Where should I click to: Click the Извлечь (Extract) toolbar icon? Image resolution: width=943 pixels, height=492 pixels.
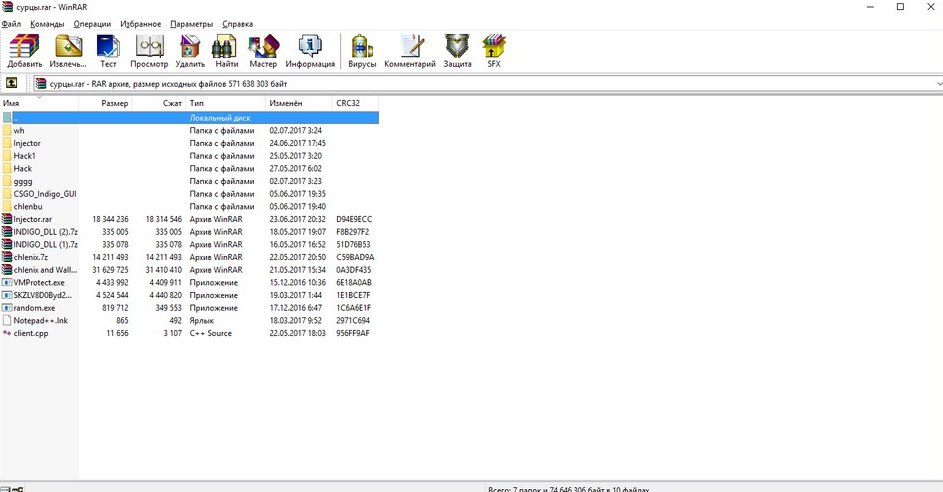(68, 51)
